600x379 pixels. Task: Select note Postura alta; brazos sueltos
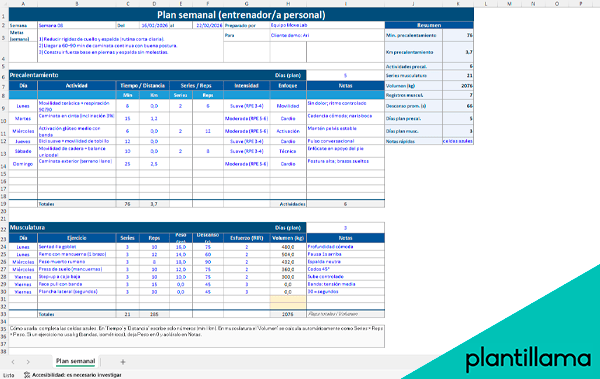pos(345,164)
